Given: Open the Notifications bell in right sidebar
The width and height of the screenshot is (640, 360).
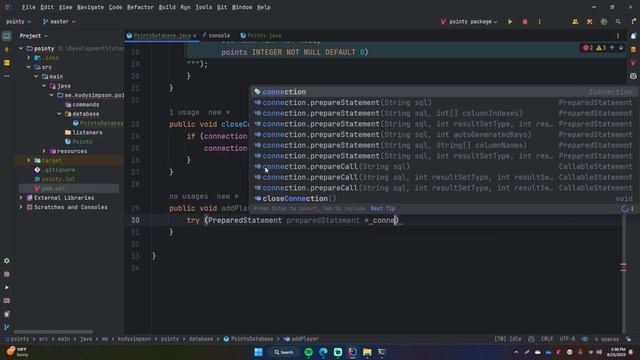Looking at the screenshot, I should [633, 36].
